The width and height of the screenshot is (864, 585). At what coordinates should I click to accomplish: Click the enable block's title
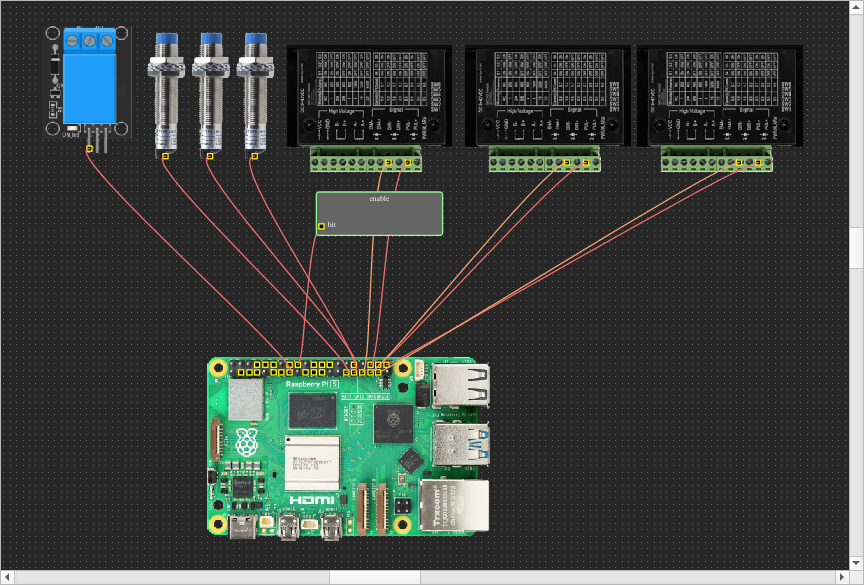pyautogui.click(x=379, y=199)
